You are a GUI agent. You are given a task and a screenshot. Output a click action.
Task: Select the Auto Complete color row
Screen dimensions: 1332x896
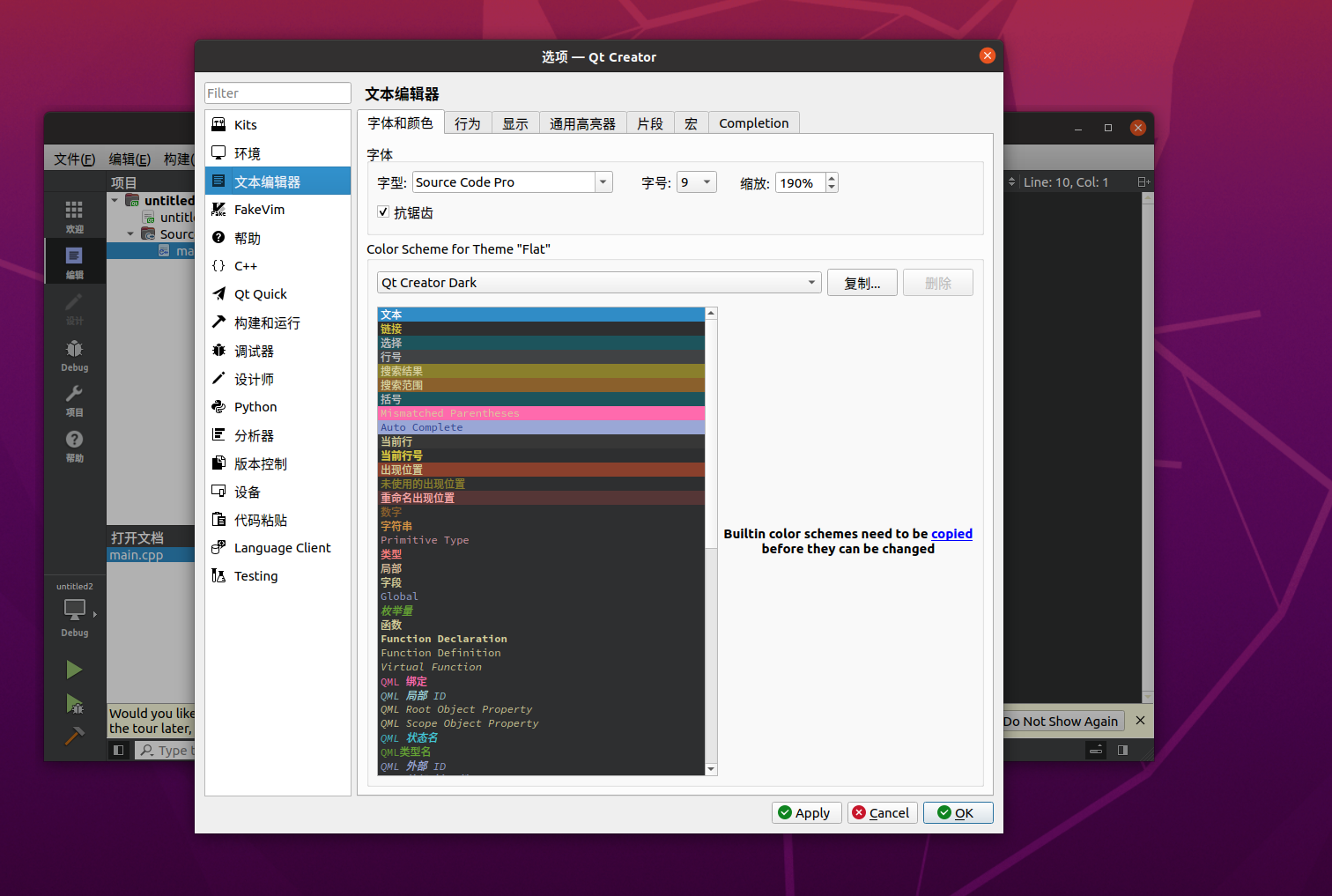[x=542, y=427]
